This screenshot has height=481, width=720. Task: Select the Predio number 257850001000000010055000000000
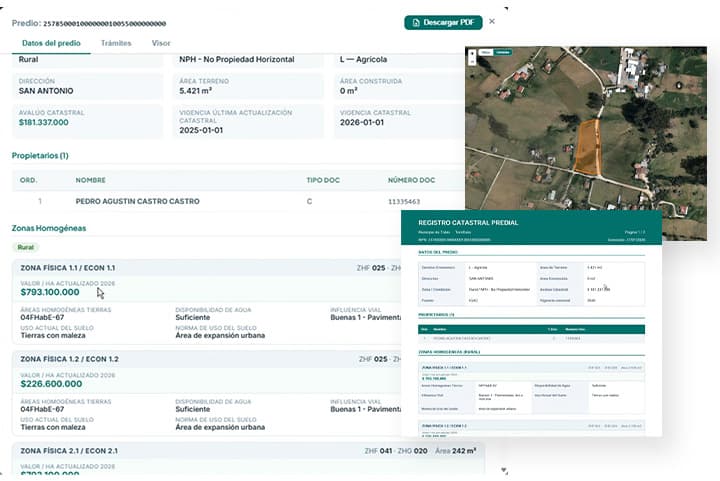click(105, 23)
